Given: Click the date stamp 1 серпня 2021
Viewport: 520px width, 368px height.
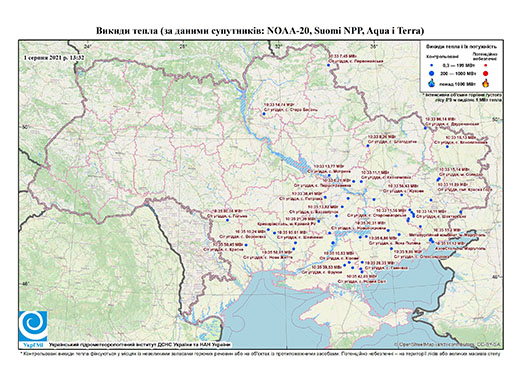Looking at the screenshot, I should coord(54,58).
